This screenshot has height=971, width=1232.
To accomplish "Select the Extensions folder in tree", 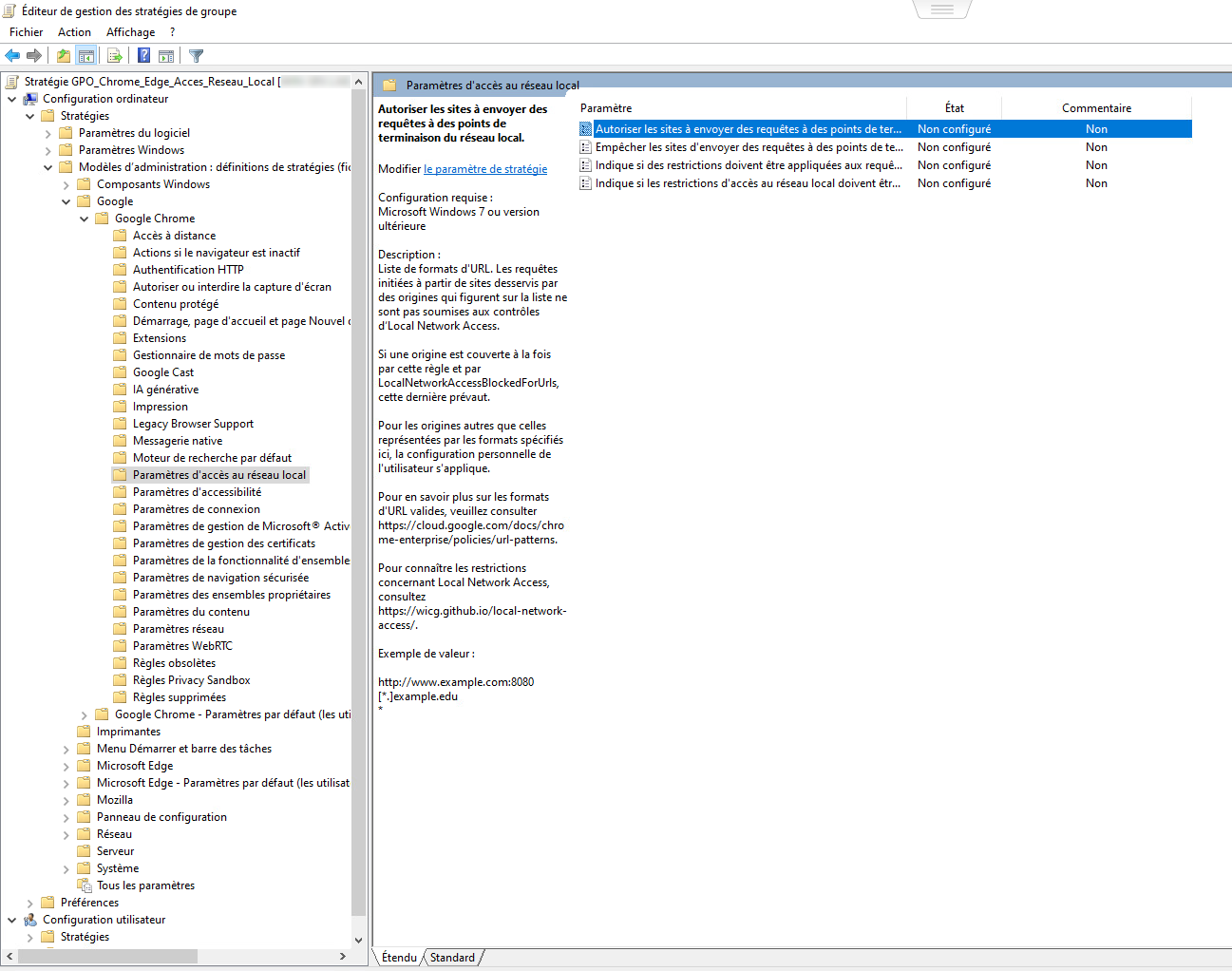I will point(160,338).
